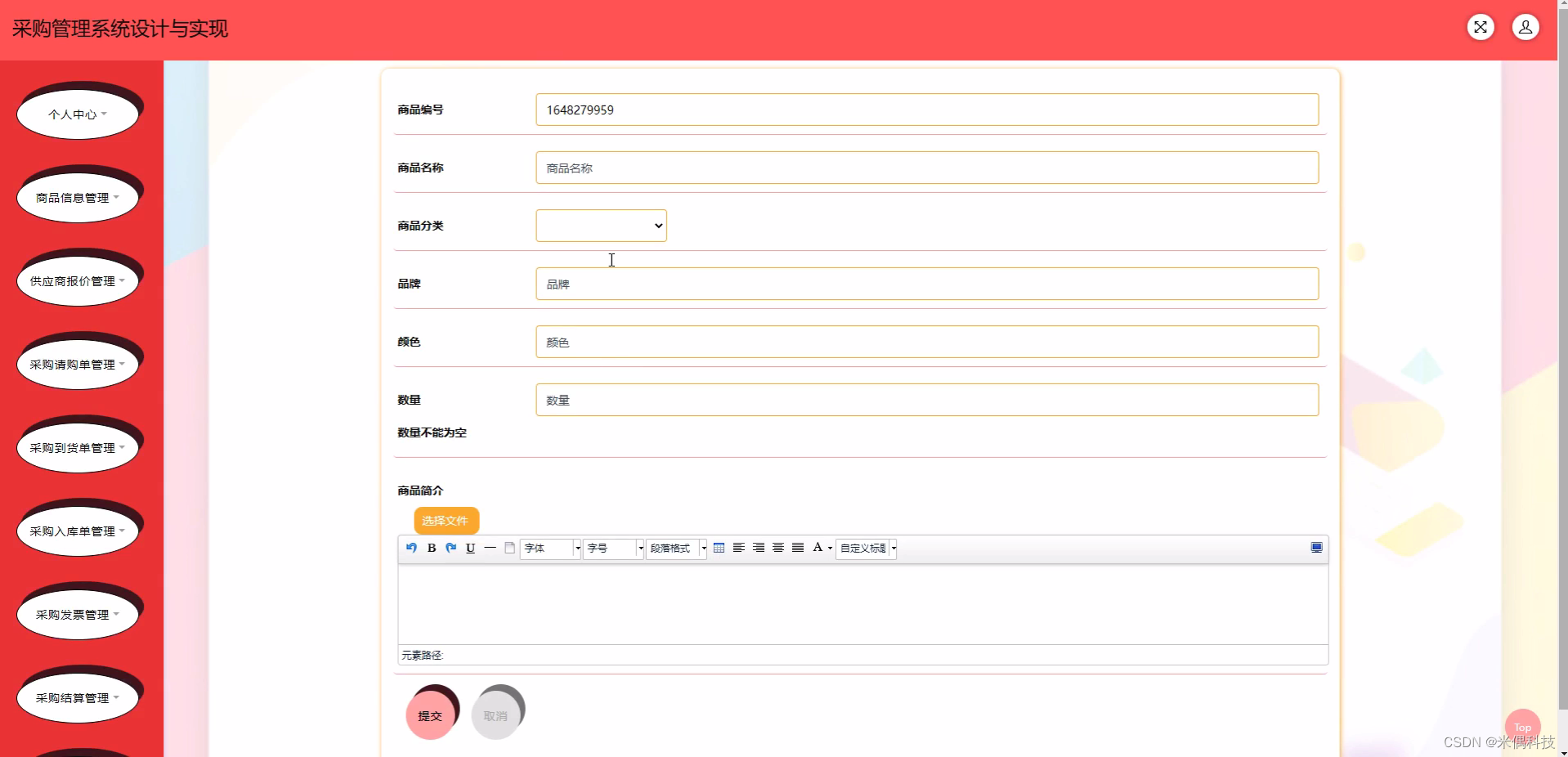Click the redo icon in editor toolbar
Viewport: 1568px width, 757px height.
pos(450,548)
